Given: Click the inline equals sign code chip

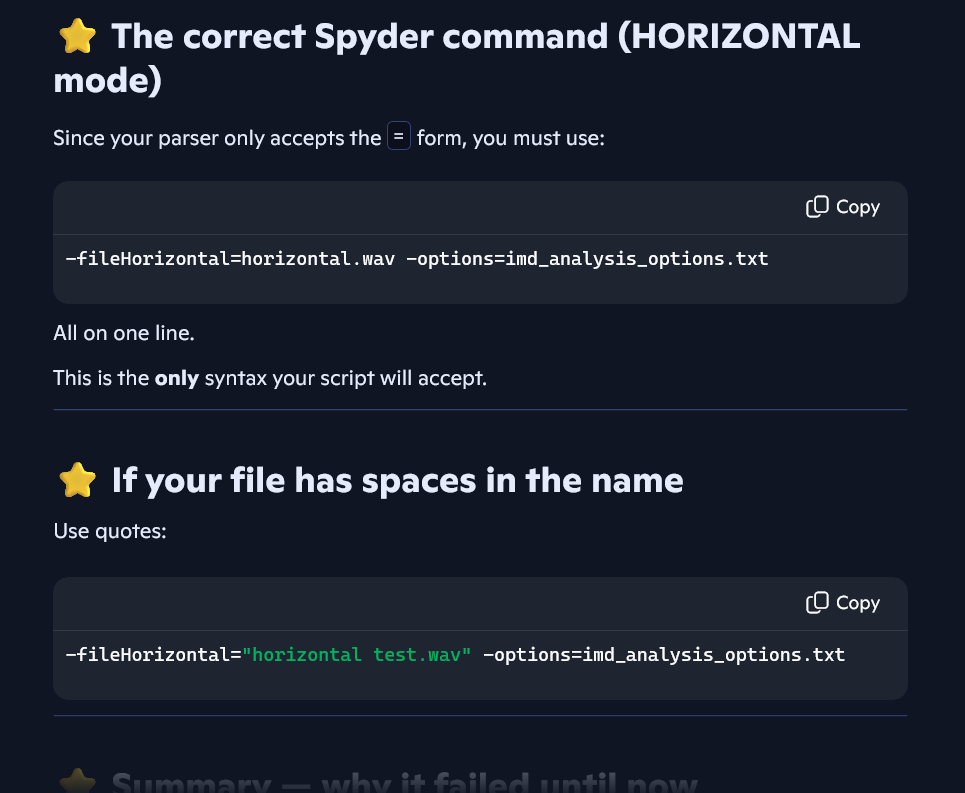Looking at the screenshot, I should pyautogui.click(x=399, y=137).
